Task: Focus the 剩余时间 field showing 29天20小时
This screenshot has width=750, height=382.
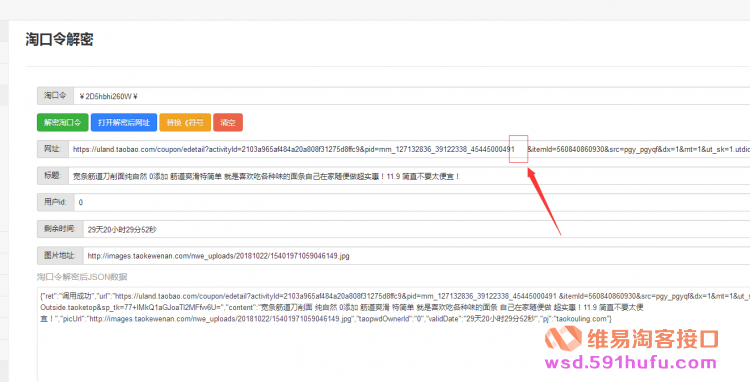Action: pos(417,229)
